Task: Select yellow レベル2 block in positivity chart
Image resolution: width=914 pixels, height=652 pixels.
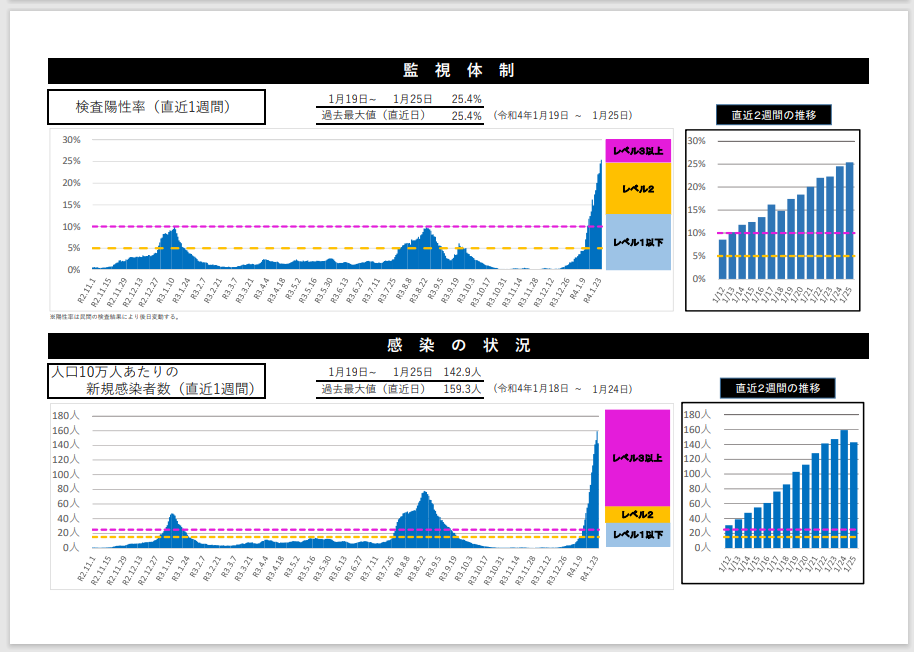Action: tap(638, 188)
